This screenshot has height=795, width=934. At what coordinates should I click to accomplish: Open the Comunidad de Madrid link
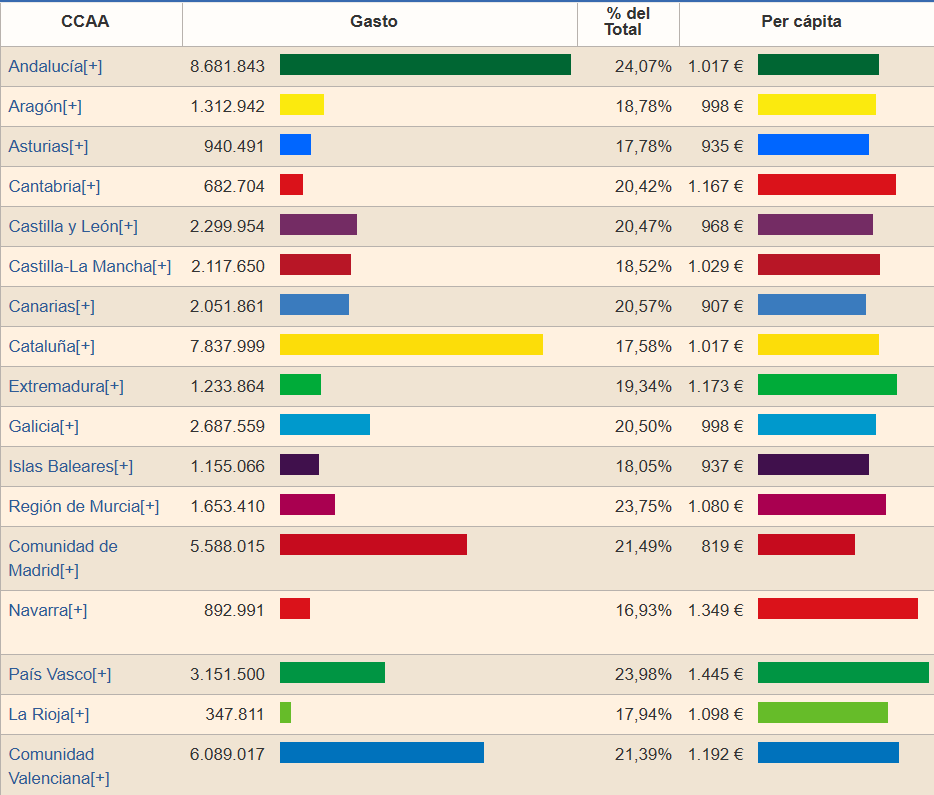(63, 558)
